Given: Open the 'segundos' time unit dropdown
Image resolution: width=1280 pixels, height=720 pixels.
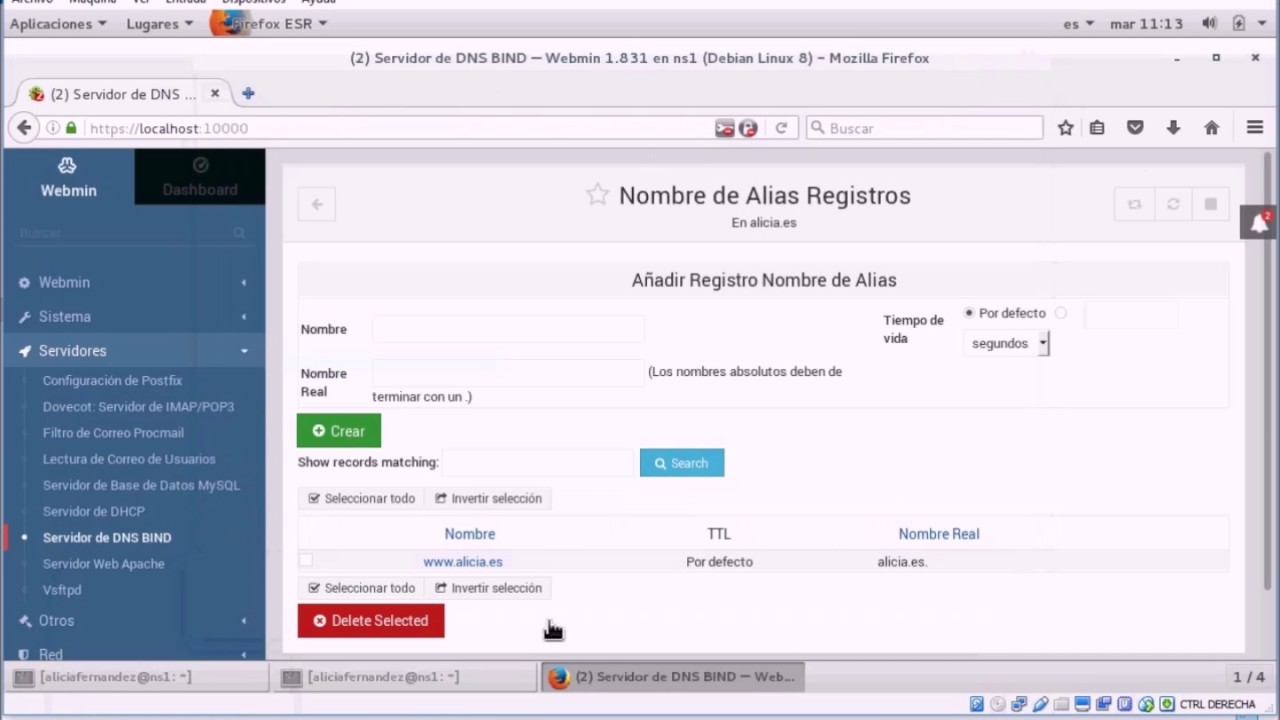Looking at the screenshot, I should (1006, 343).
